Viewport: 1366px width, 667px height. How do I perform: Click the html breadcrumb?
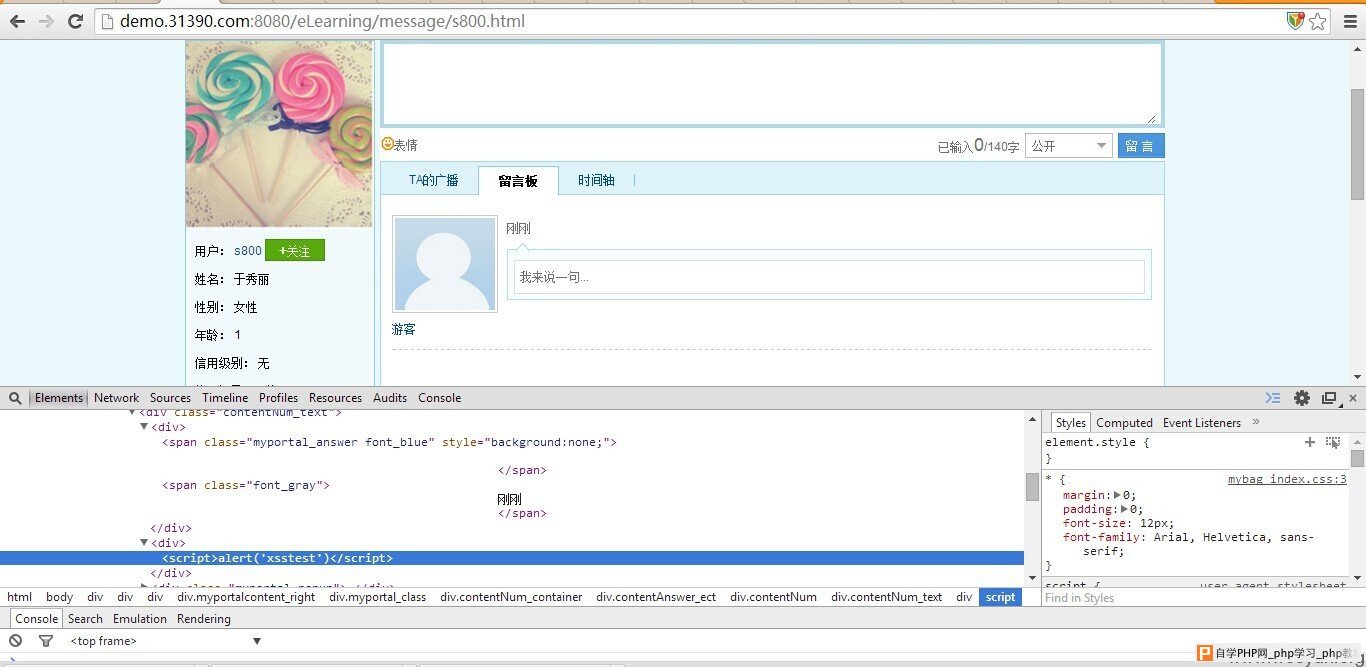(x=19, y=597)
